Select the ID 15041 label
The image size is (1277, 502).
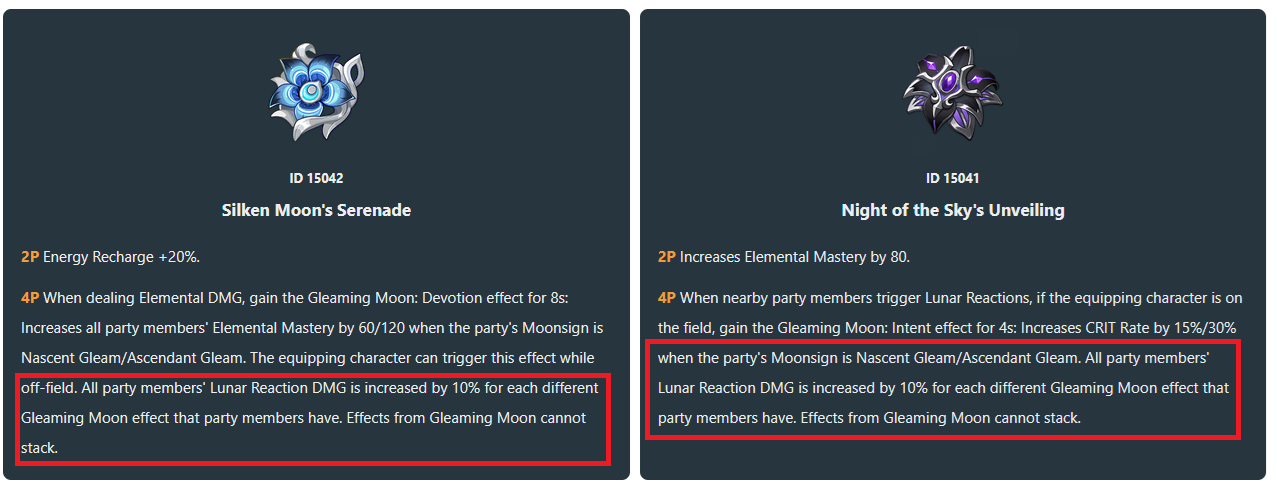pos(952,179)
